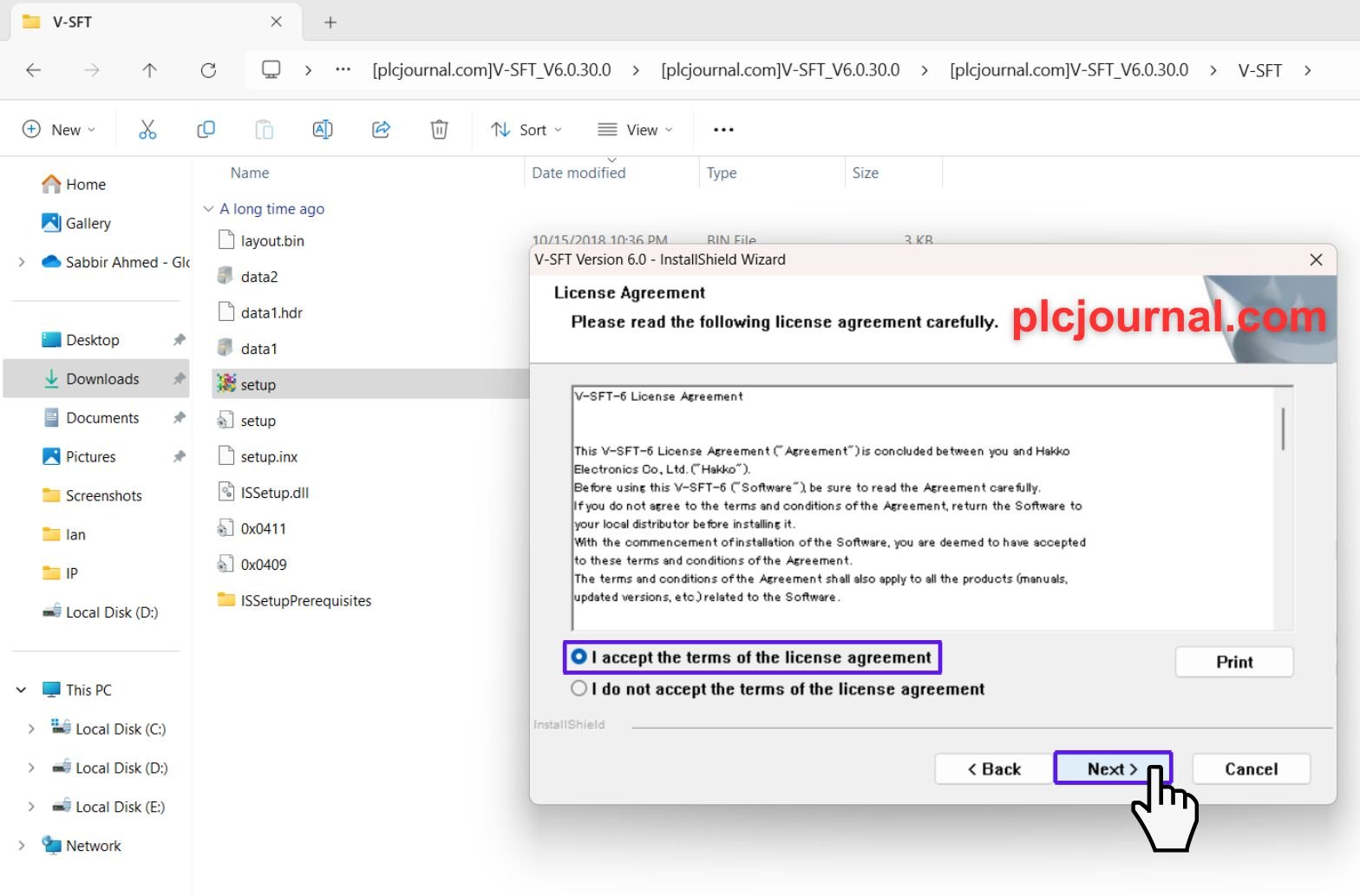Click the Cut scissors icon in toolbar
The height and width of the screenshot is (896, 1360).
[147, 129]
